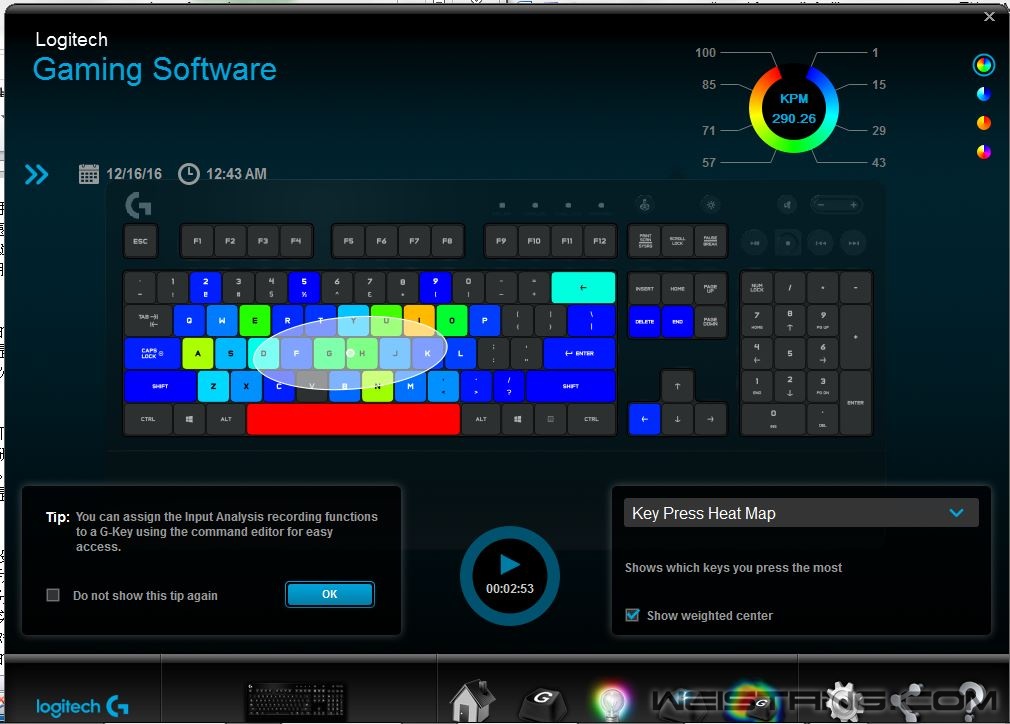This screenshot has width=1010, height=724.
Task: Close the Gaming Software window
Action: pos(989,17)
